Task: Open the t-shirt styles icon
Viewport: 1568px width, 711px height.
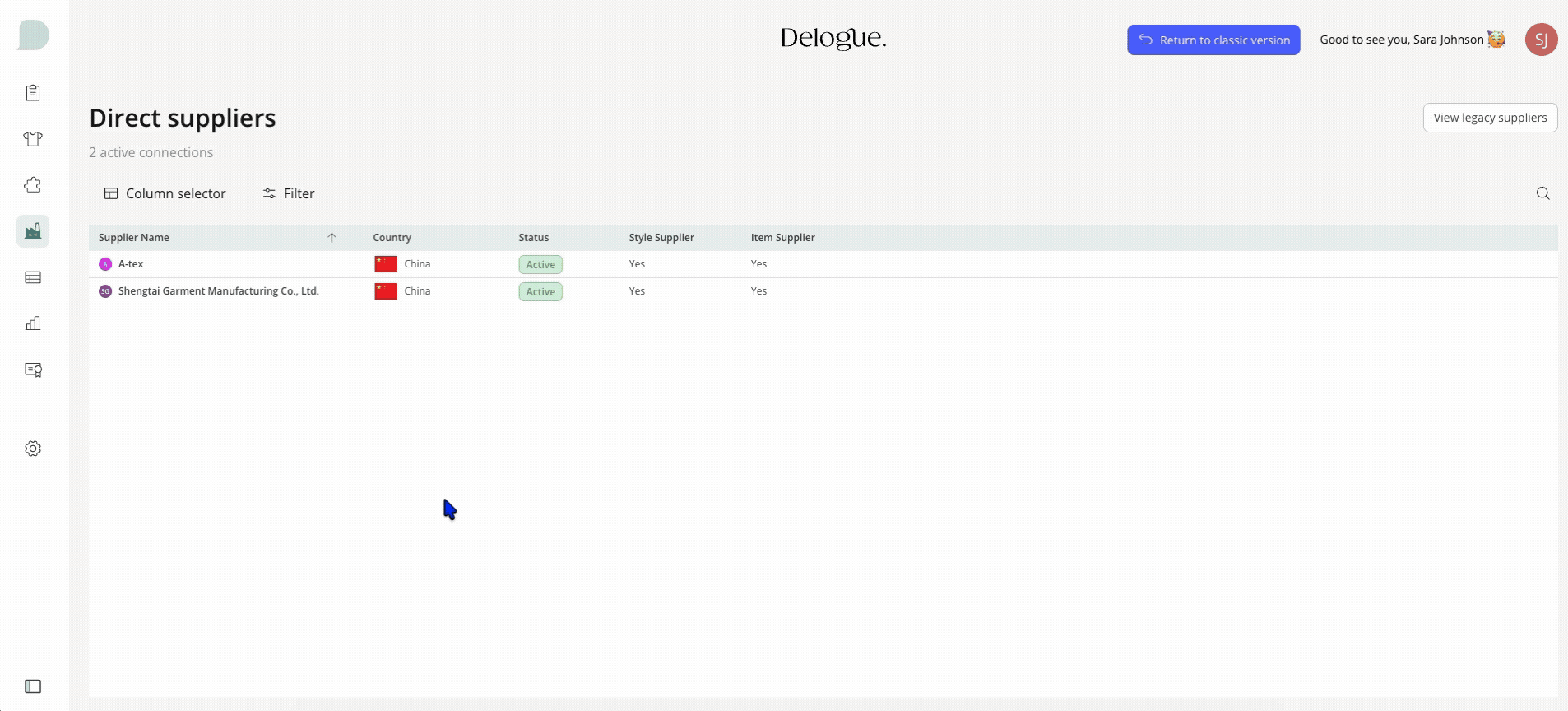Action: [33, 139]
